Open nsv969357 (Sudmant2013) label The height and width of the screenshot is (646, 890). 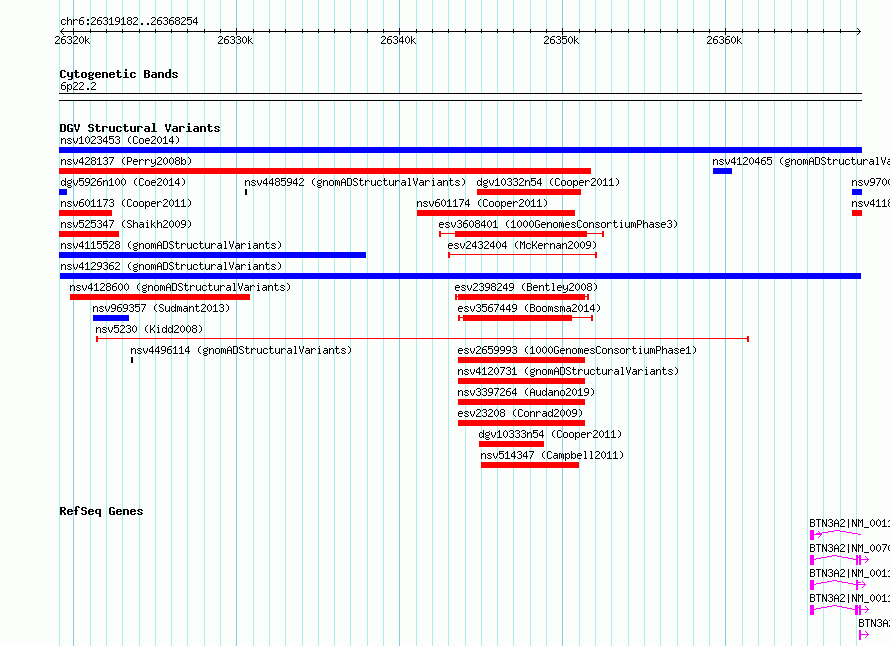161,308
